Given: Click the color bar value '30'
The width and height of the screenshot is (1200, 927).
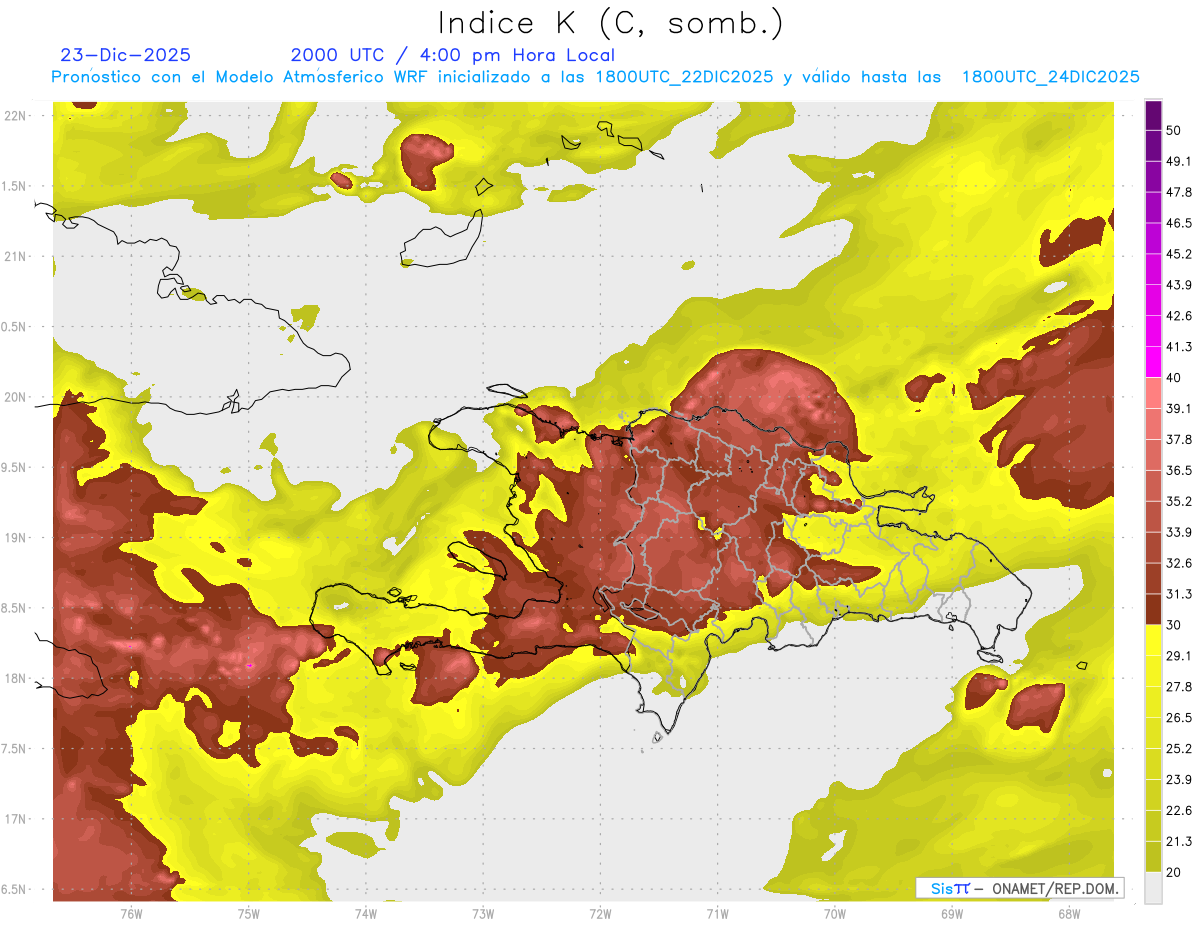Looking at the screenshot, I should tap(1174, 625).
